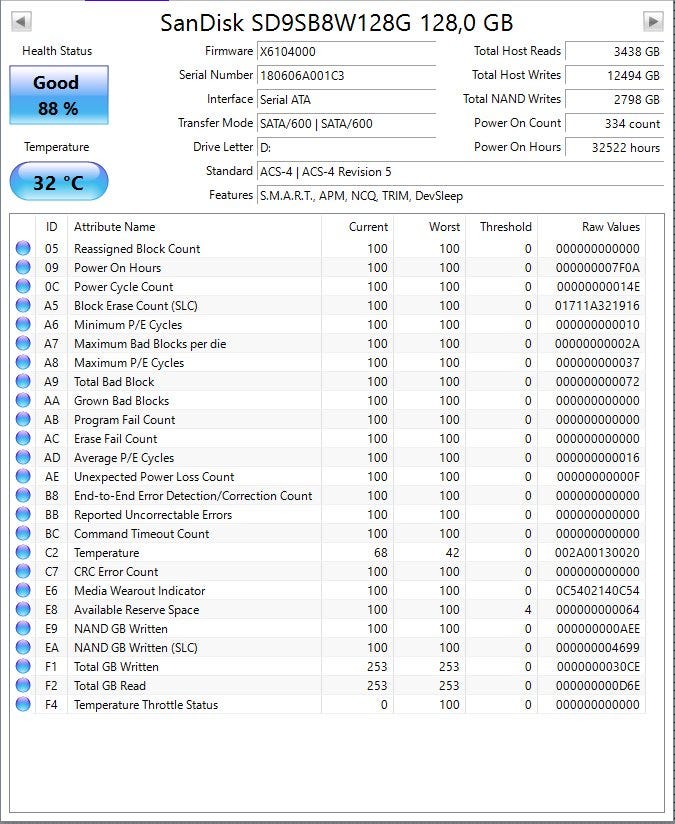Image resolution: width=675 pixels, height=824 pixels.
Task: Click the Total Host Writes value 12494 GB
Action: point(615,76)
